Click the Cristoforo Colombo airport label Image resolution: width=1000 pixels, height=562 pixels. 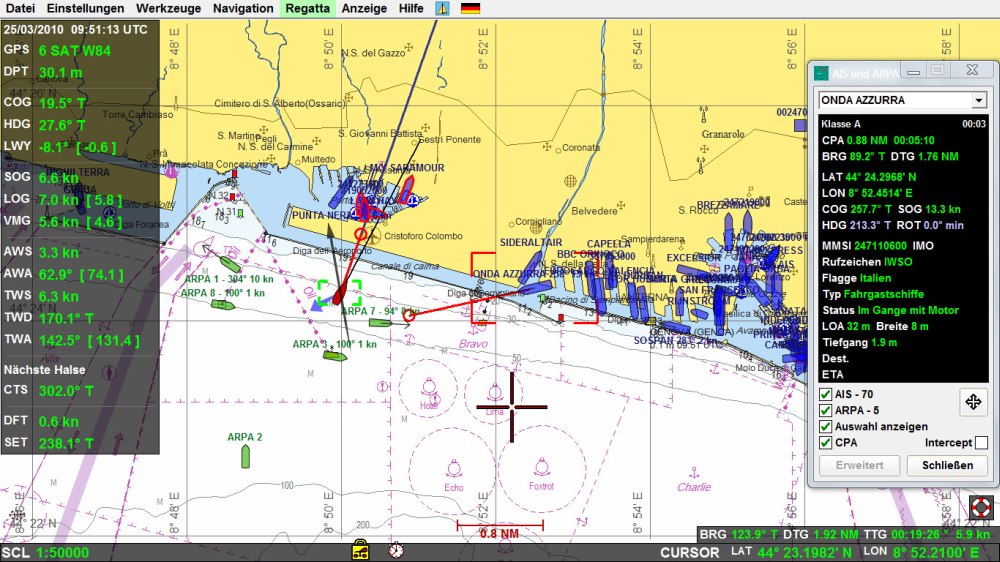pyautogui.click(x=423, y=236)
